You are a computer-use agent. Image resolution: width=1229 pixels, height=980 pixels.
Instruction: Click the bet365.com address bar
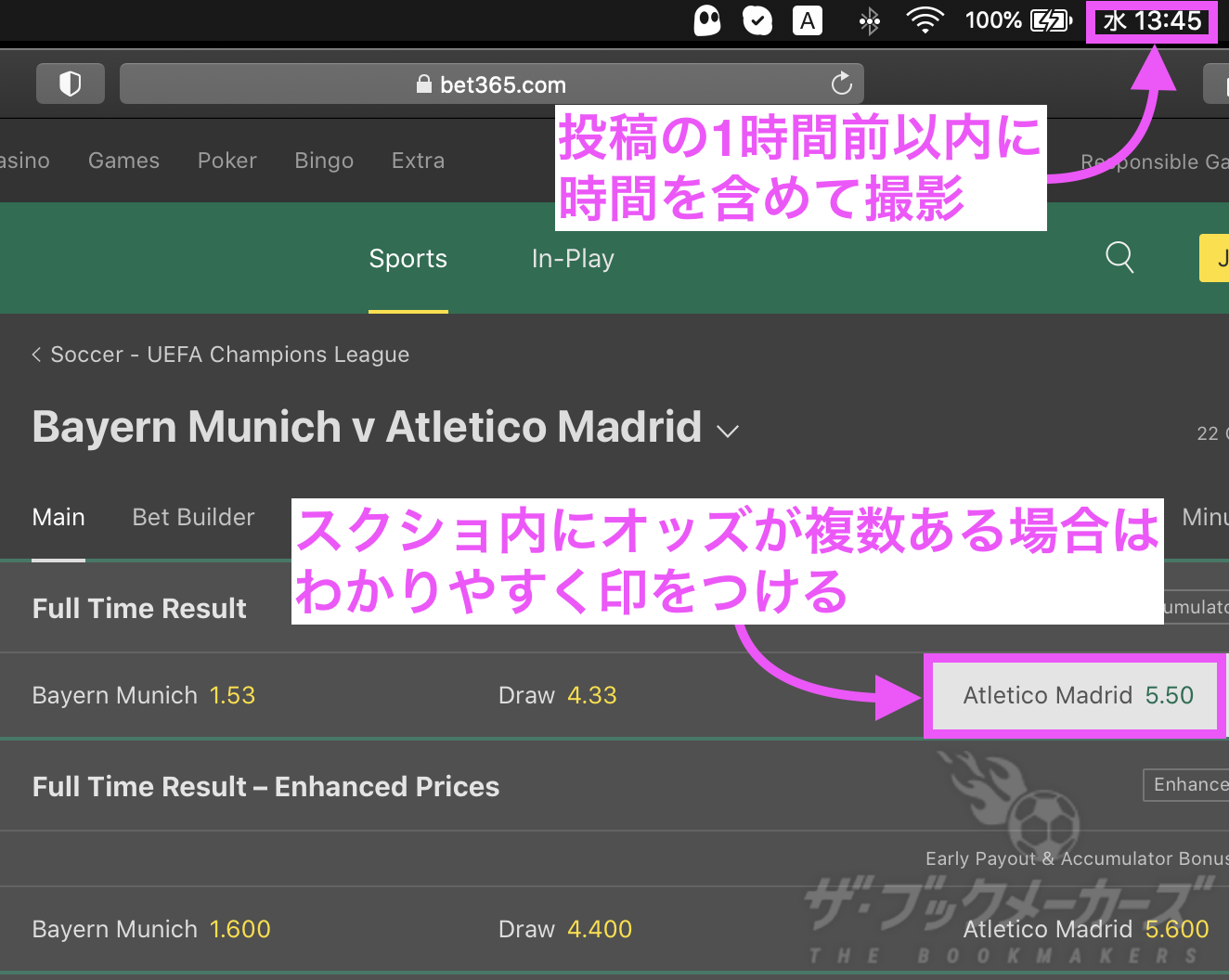(492, 84)
